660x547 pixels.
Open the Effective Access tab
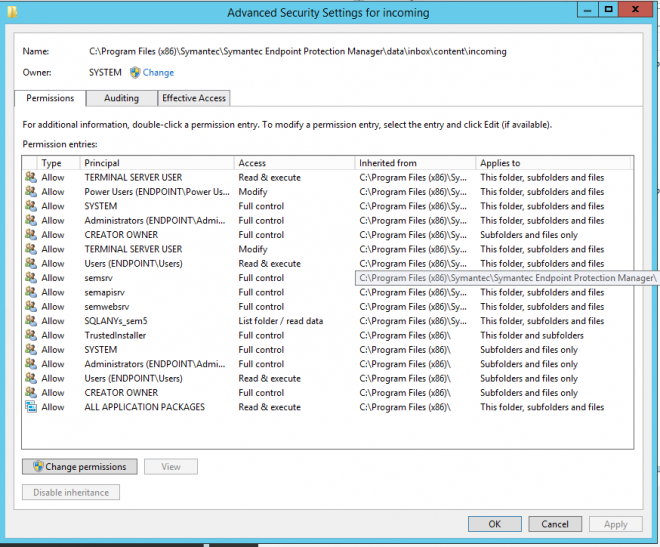(x=194, y=98)
